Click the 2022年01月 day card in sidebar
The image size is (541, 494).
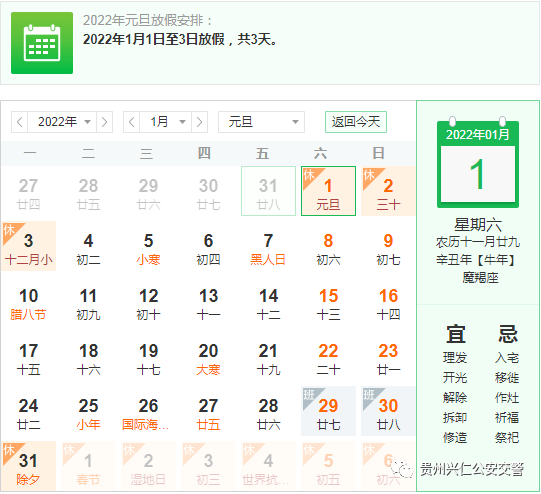(x=478, y=163)
